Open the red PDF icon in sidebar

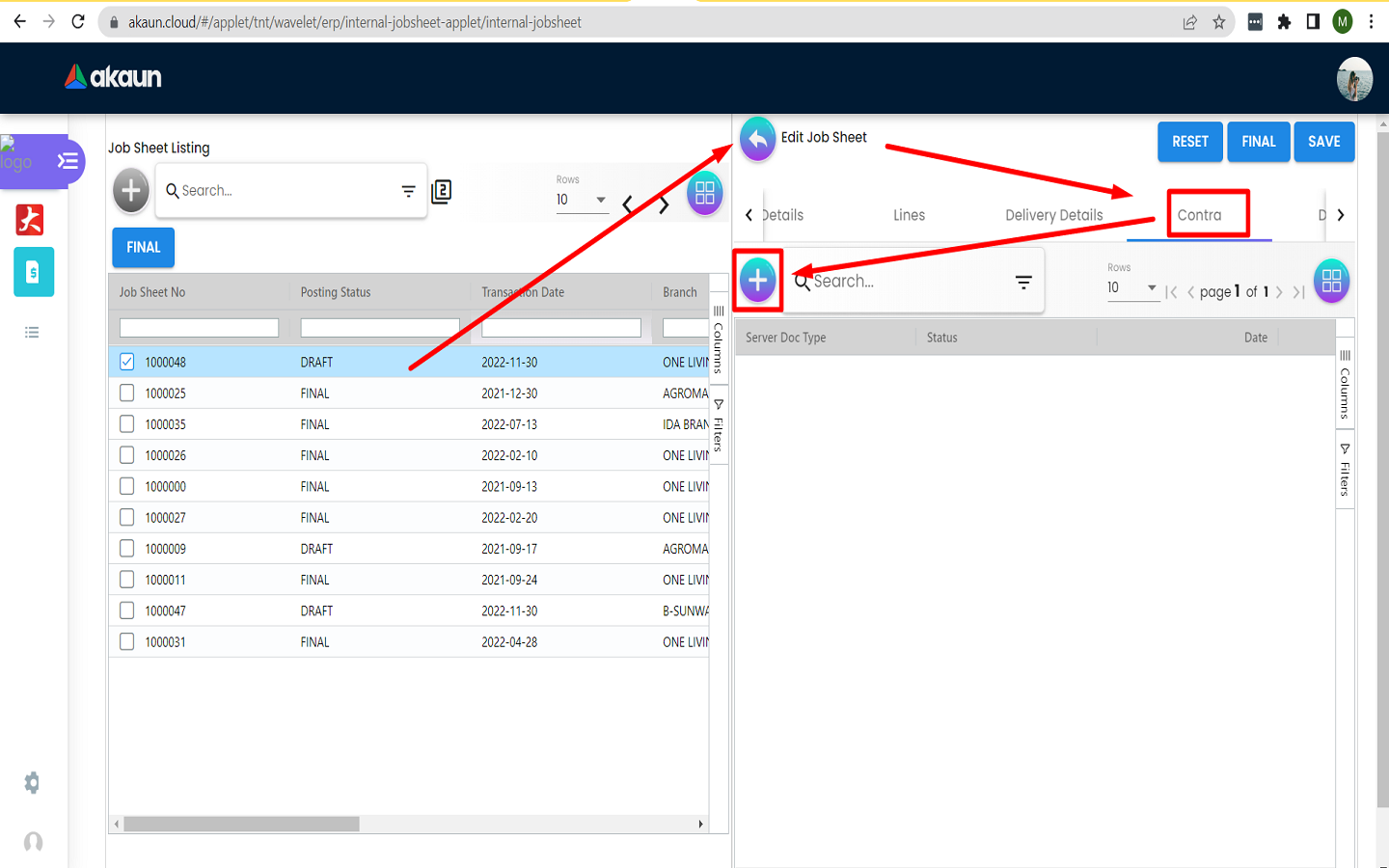(31, 220)
